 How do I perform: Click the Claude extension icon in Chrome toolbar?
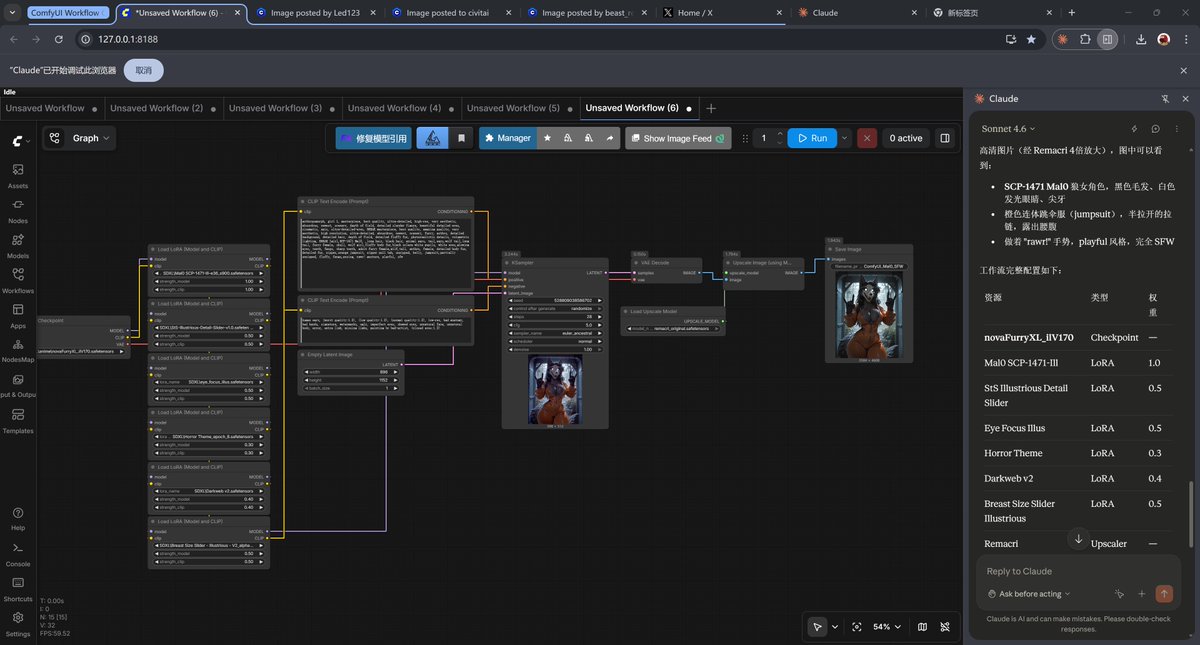pyautogui.click(x=1062, y=39)
